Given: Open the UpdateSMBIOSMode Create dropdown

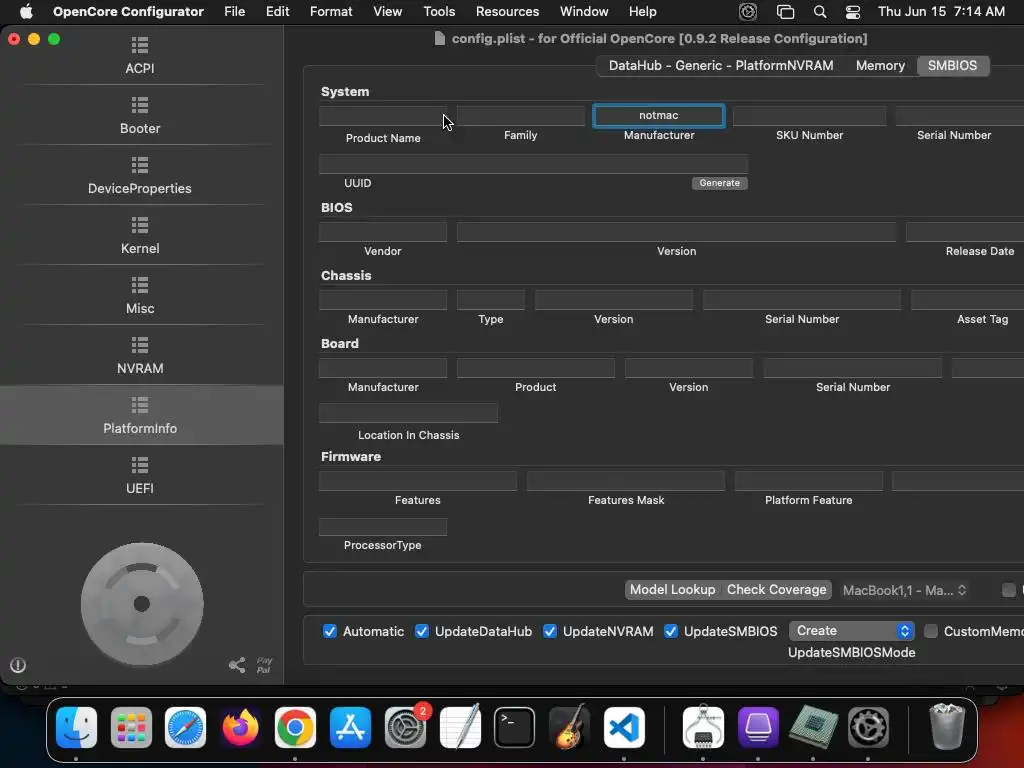Looking at the screenshot, I should 852,631.
